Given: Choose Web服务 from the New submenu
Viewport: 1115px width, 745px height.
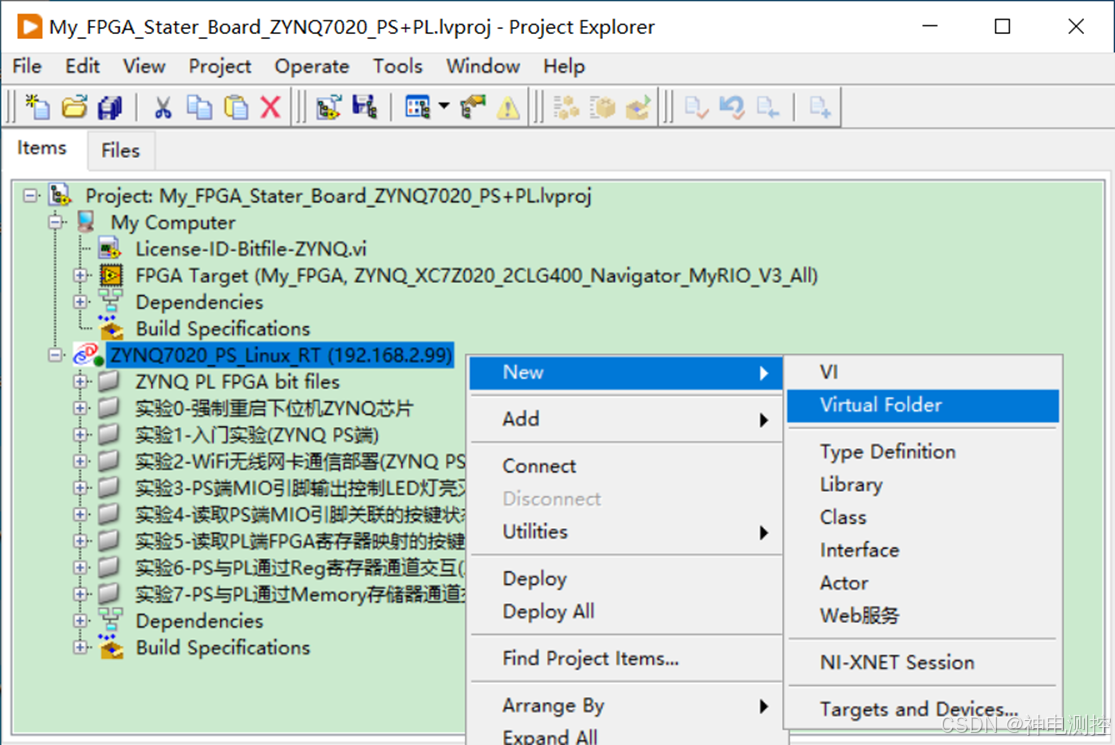Looking at the screenshot, I should 922,616.
